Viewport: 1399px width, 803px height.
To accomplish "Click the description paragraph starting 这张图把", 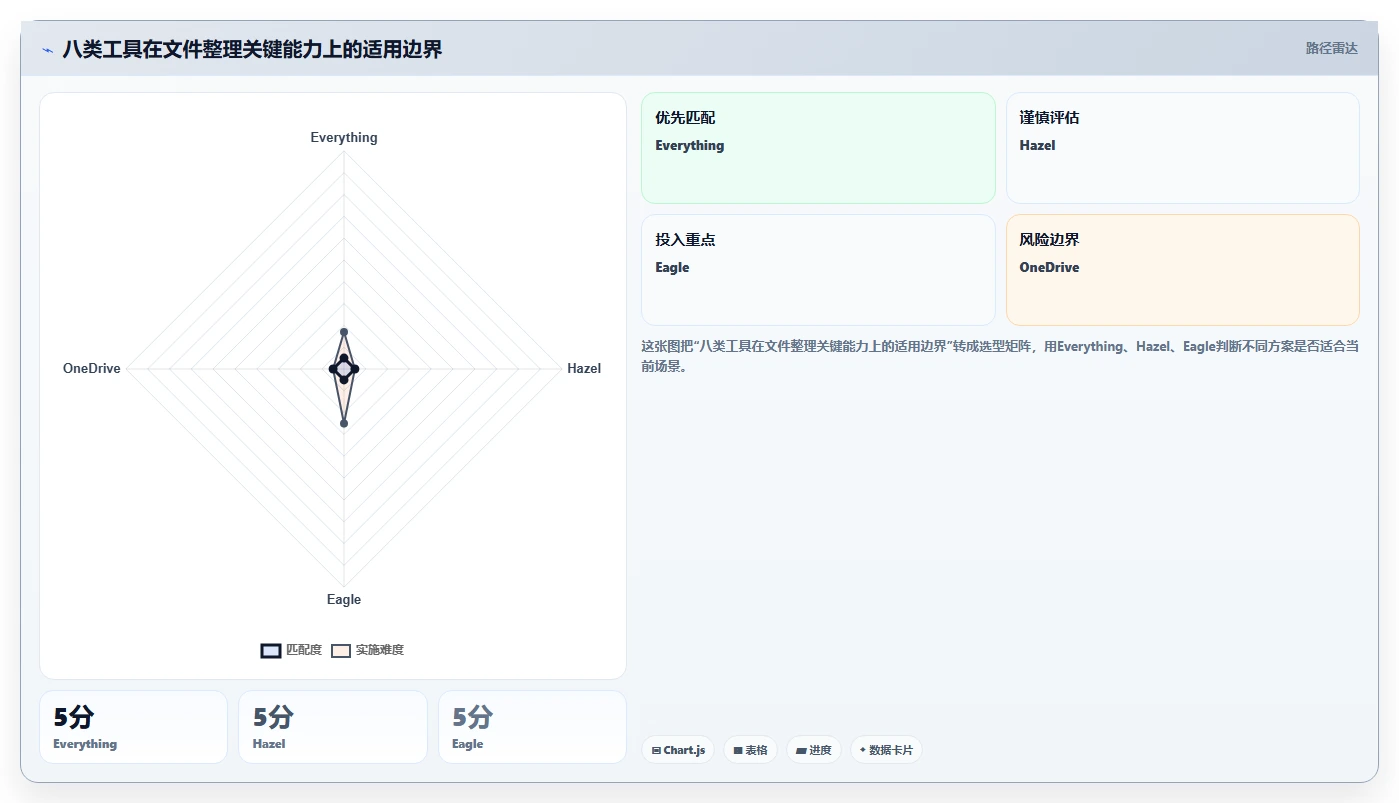I will [x=1000, y=356].
